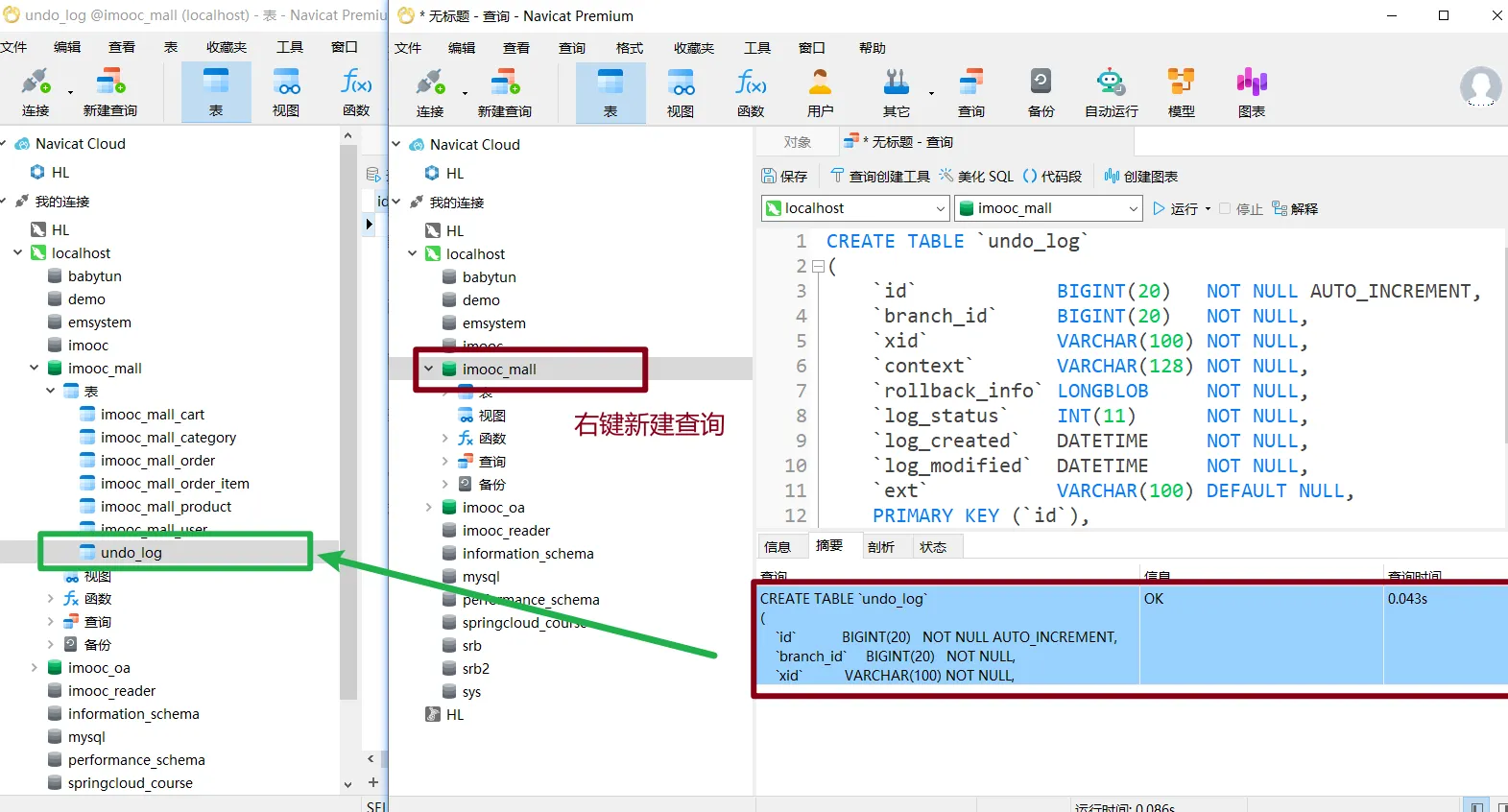Open 格式 menu in the query window
This screenshot has height=812, width=1508.
click(x=630, y=48)
